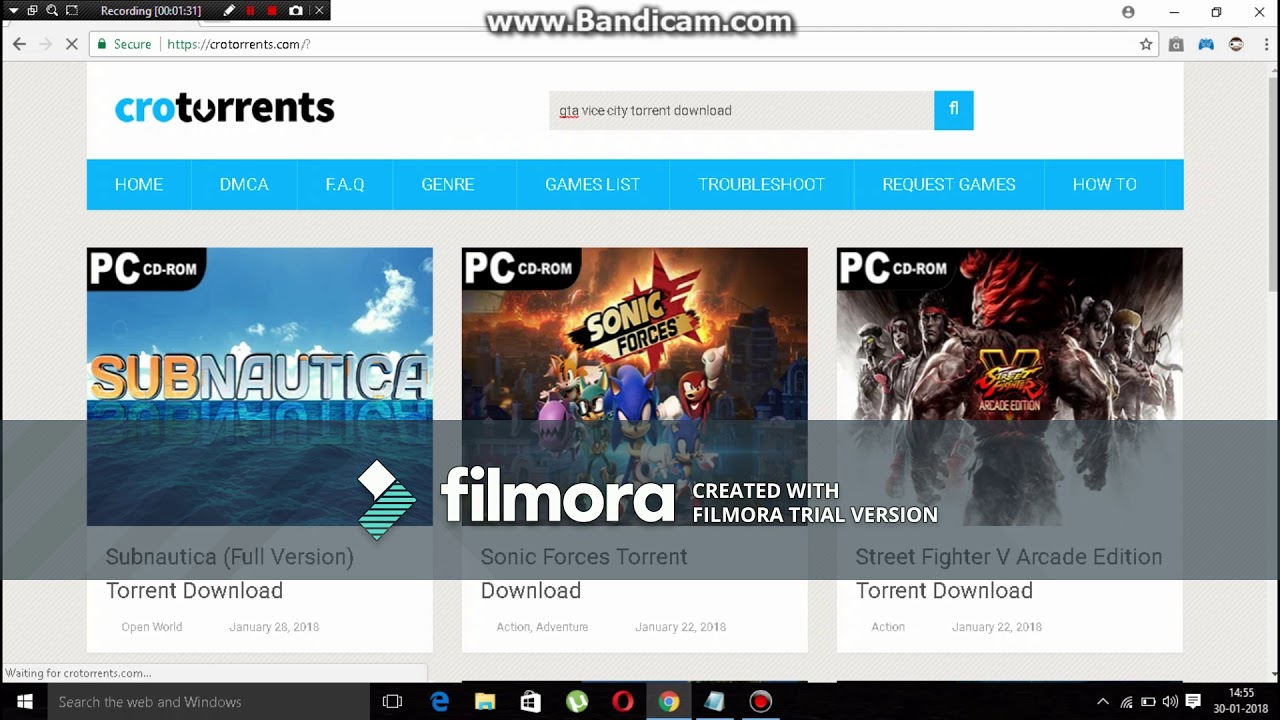Image resolution: width=1280 pixels, height=720 pixels.
Task: Open the Bandicam recorder taskbar icon
Action: point(761,702)
